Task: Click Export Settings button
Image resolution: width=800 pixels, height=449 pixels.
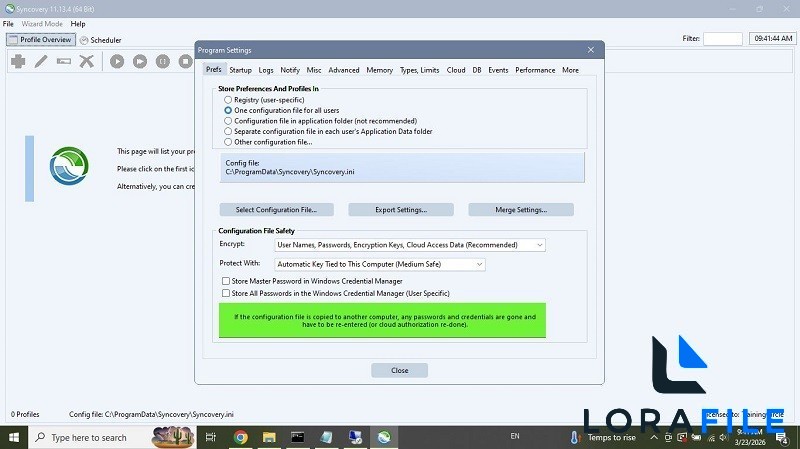Action: click(401, 210)
